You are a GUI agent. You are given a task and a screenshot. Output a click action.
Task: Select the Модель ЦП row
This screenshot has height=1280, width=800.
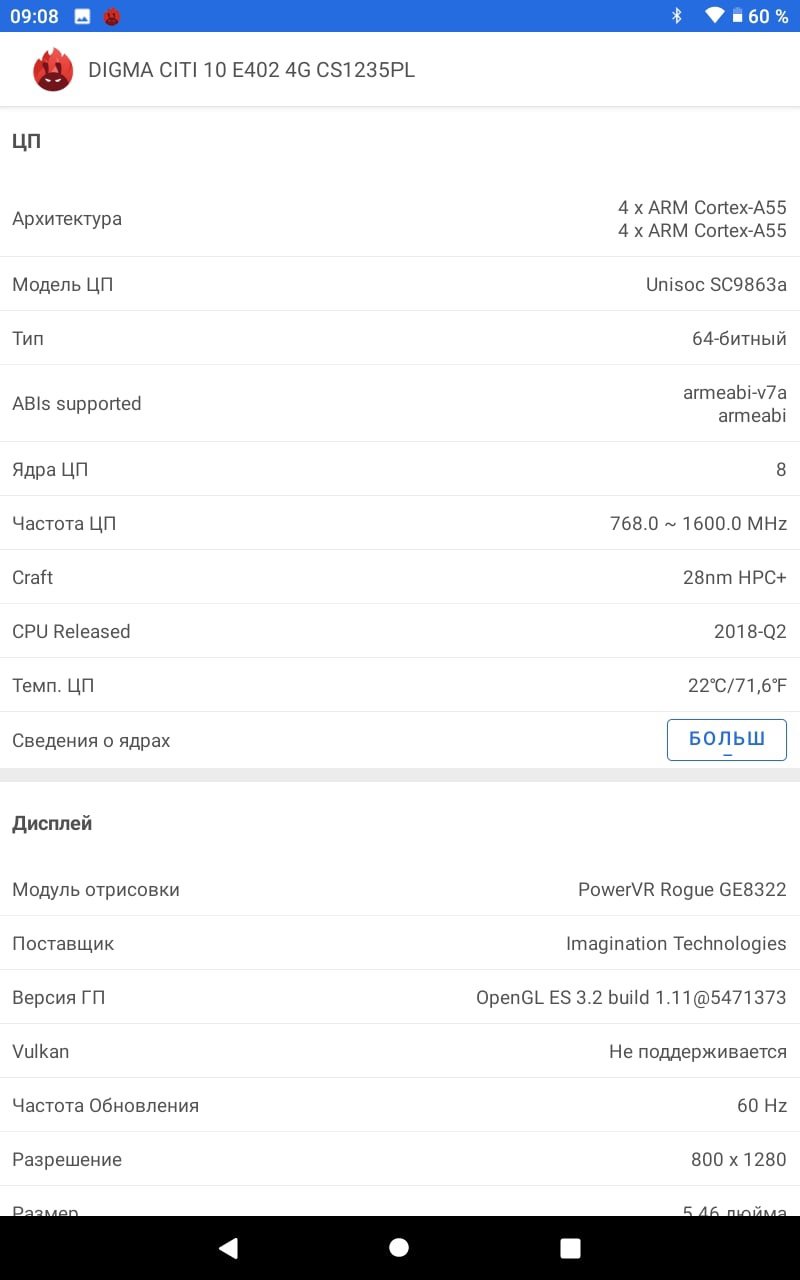[x=400, y=284]
